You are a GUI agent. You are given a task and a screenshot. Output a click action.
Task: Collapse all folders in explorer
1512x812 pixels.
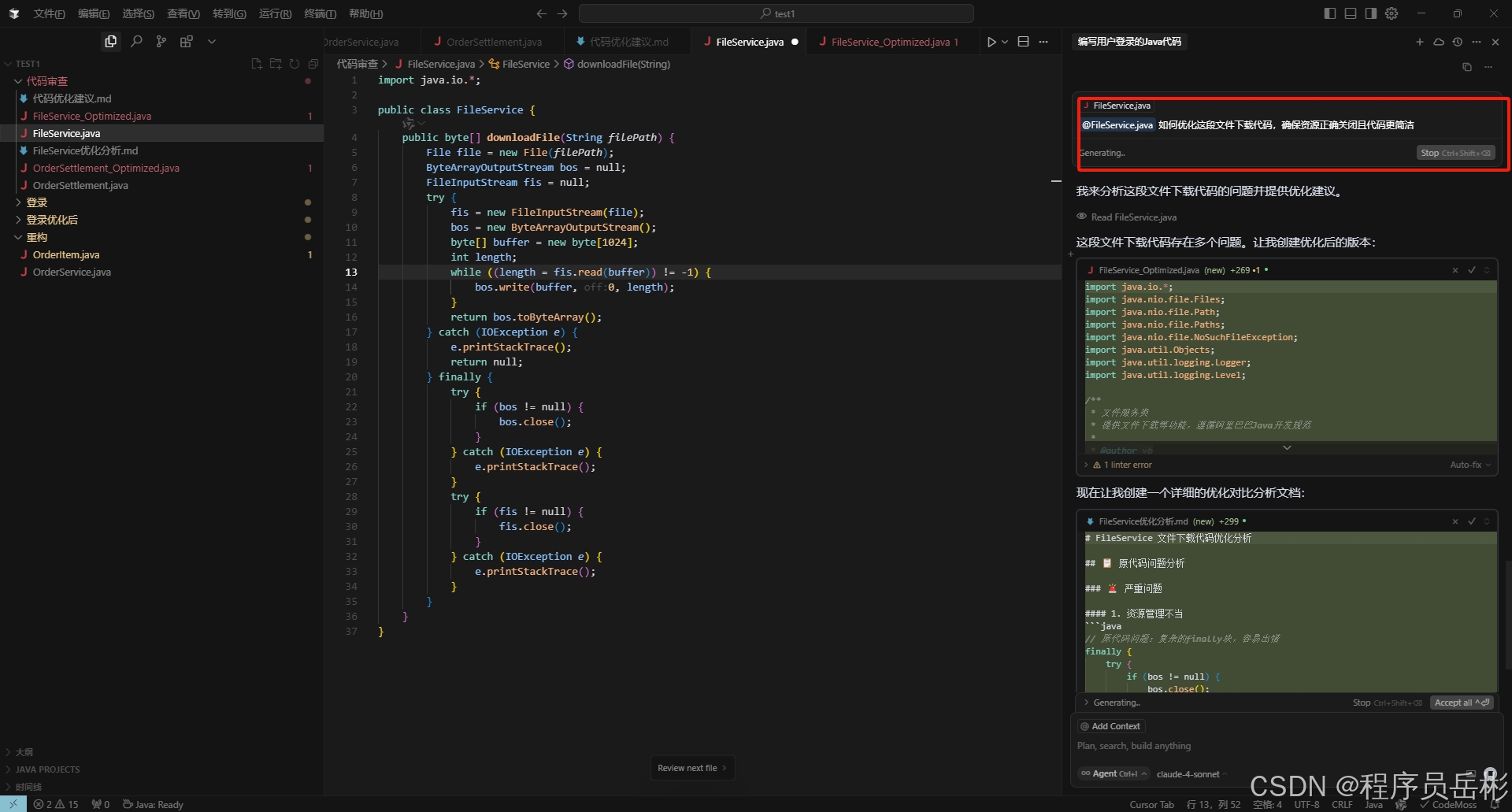tap(313, 64)
